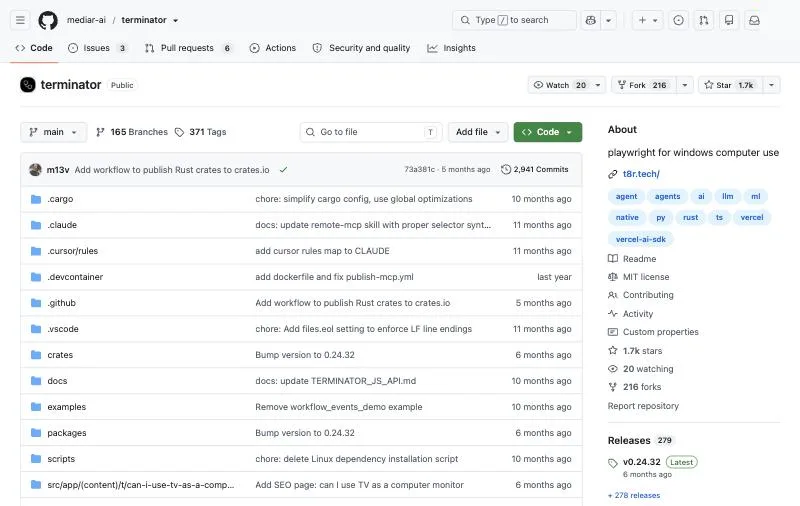Switch to the Issues tab
This screenshot has height=506, width=800.
point(97,48)
